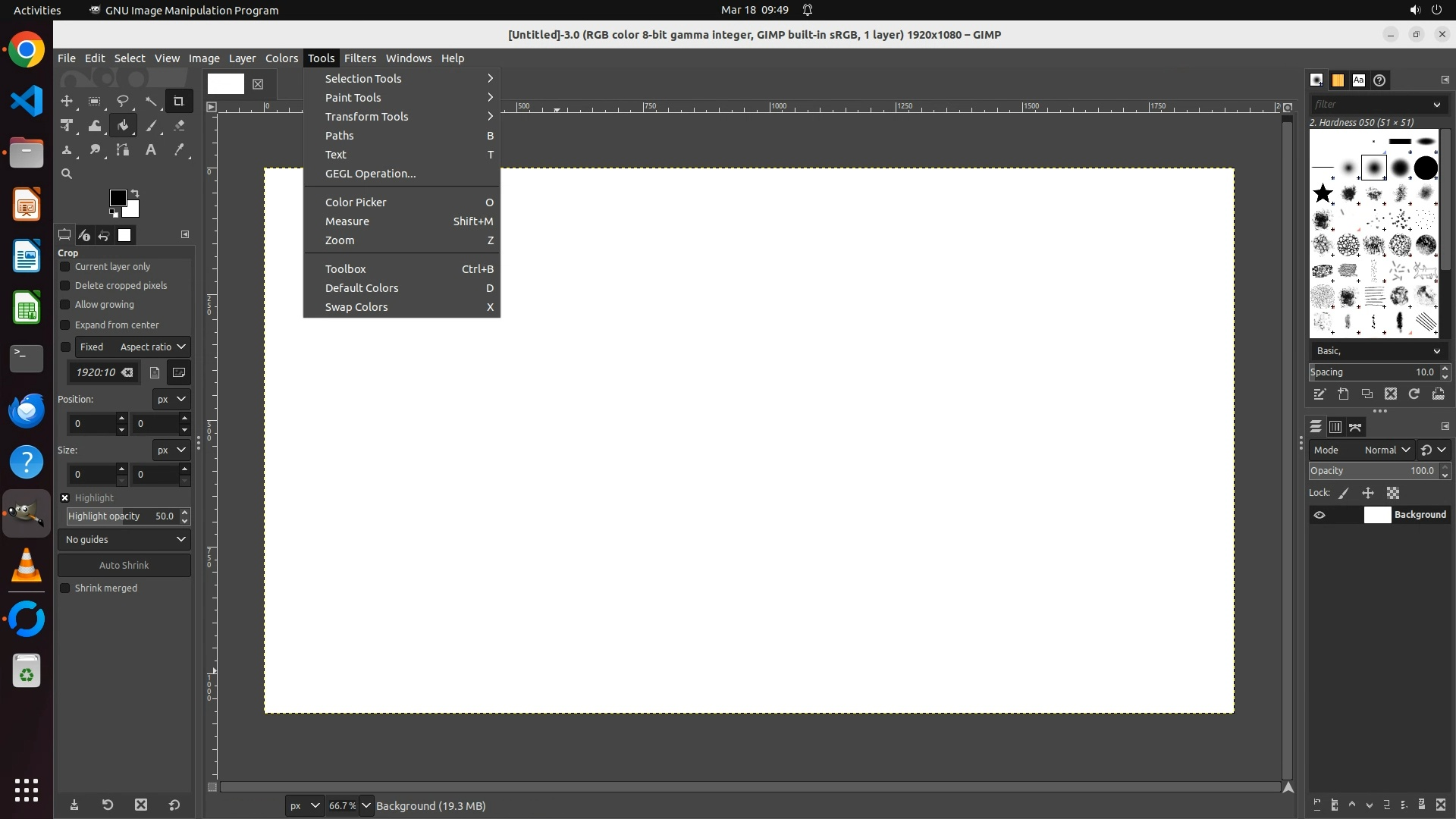This screenshot has height=819, width=1456.
Task: Click the swap foreground/background colors arrow
Action: pos(135,193)
